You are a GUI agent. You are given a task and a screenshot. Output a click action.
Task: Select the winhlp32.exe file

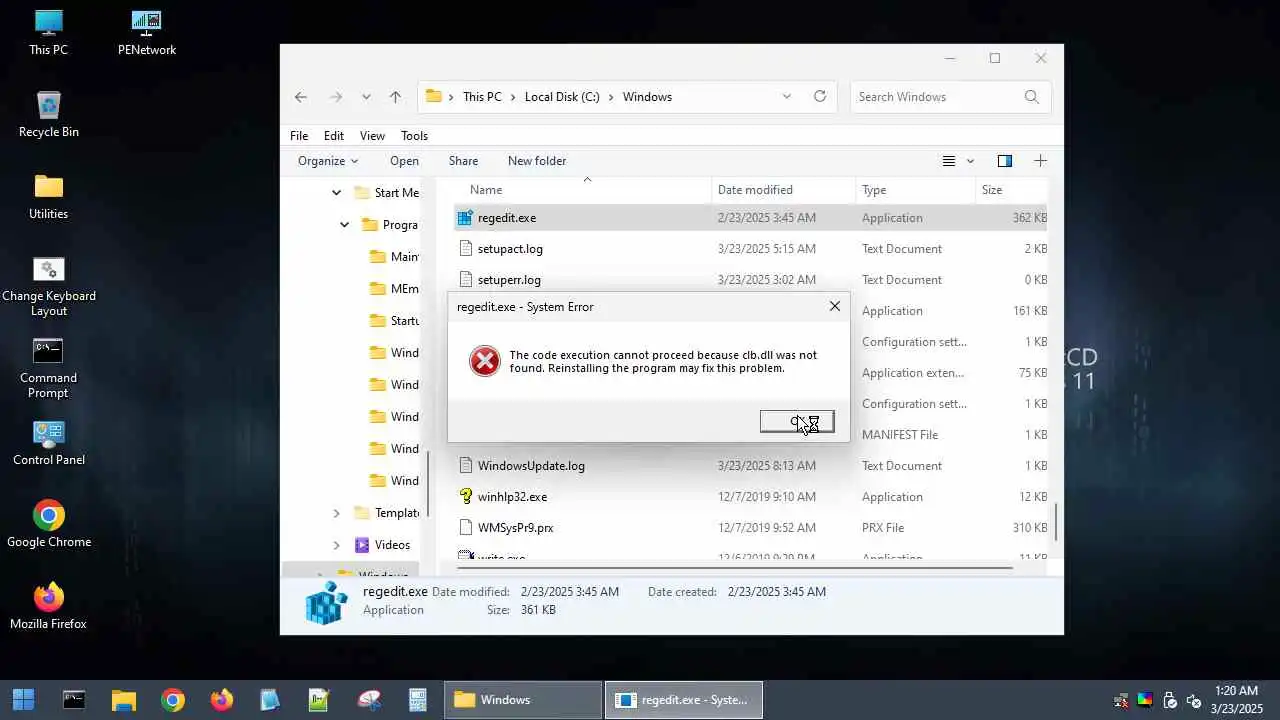[512, 497]
